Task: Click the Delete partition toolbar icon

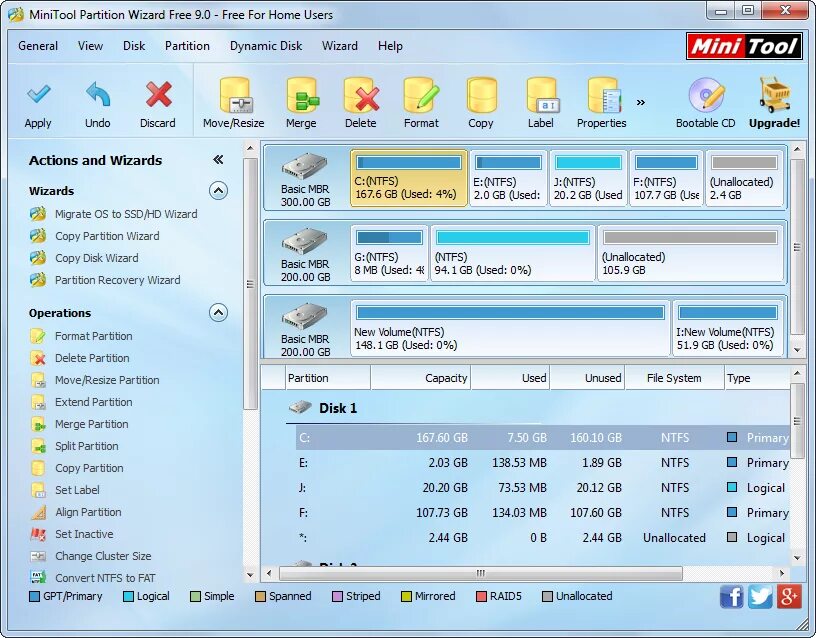Action: [x=361, y=95]
